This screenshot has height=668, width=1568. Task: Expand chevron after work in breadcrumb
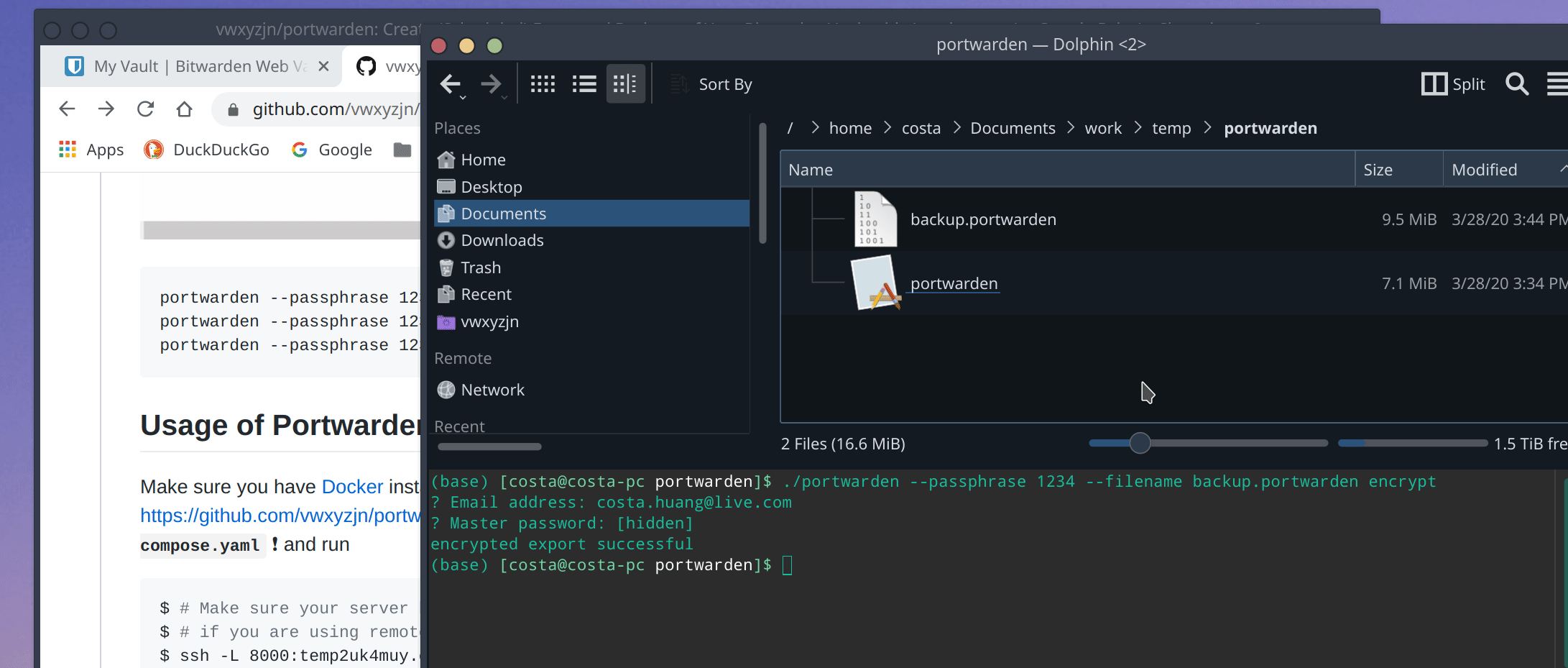pos(1138,127)
